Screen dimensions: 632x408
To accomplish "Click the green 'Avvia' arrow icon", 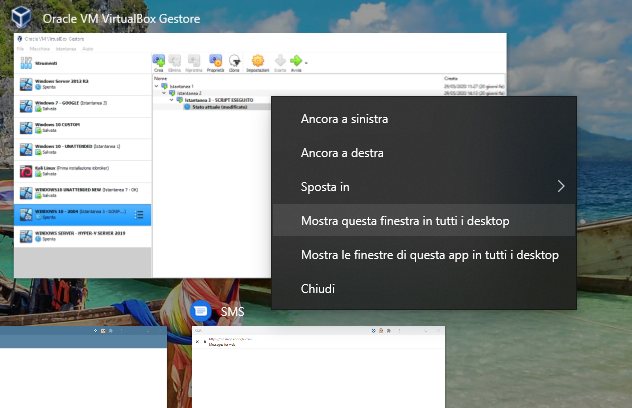I will pyautogui.click(x=296, y=63).
